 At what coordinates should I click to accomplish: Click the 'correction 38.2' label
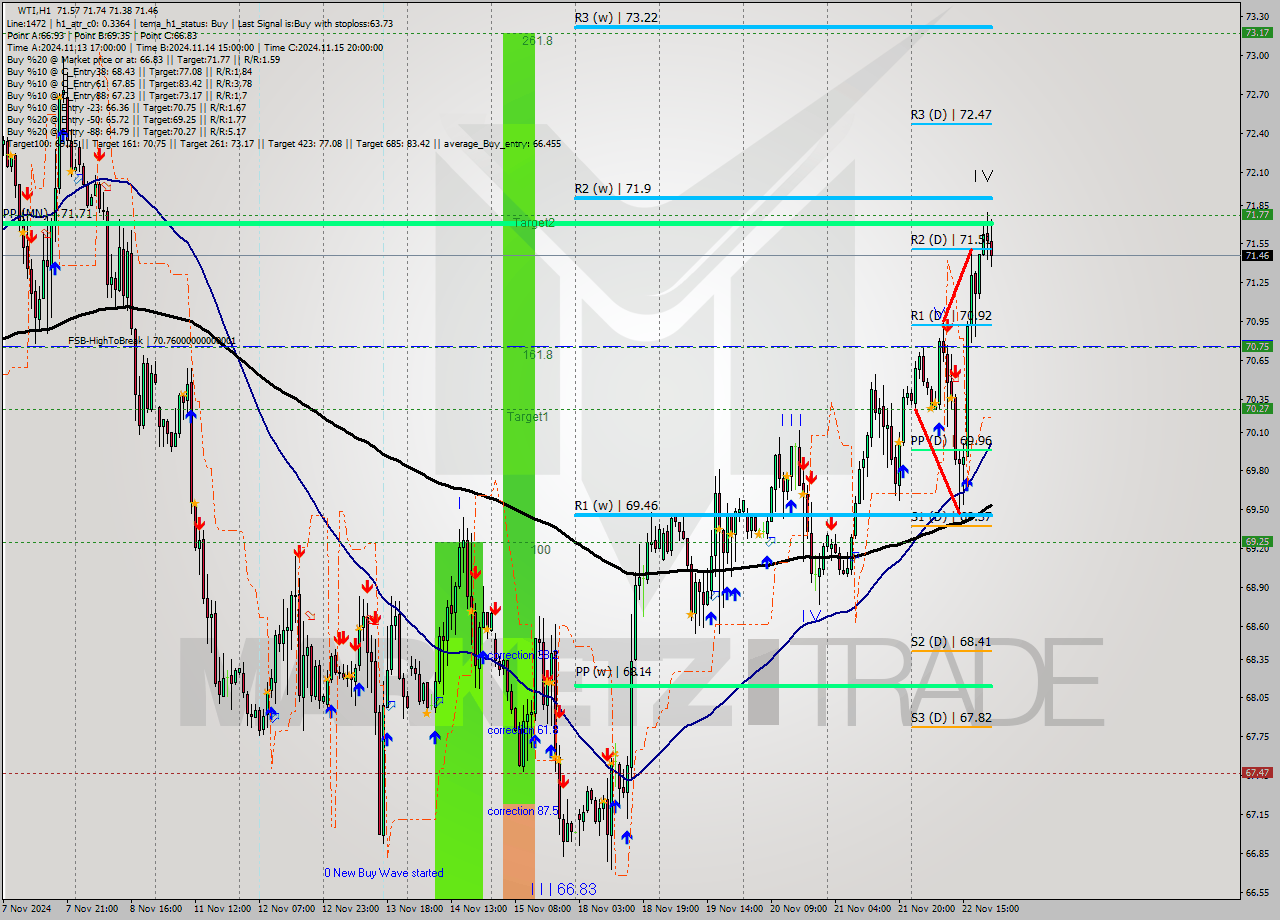pyautogui.click(x=523, y=656)
